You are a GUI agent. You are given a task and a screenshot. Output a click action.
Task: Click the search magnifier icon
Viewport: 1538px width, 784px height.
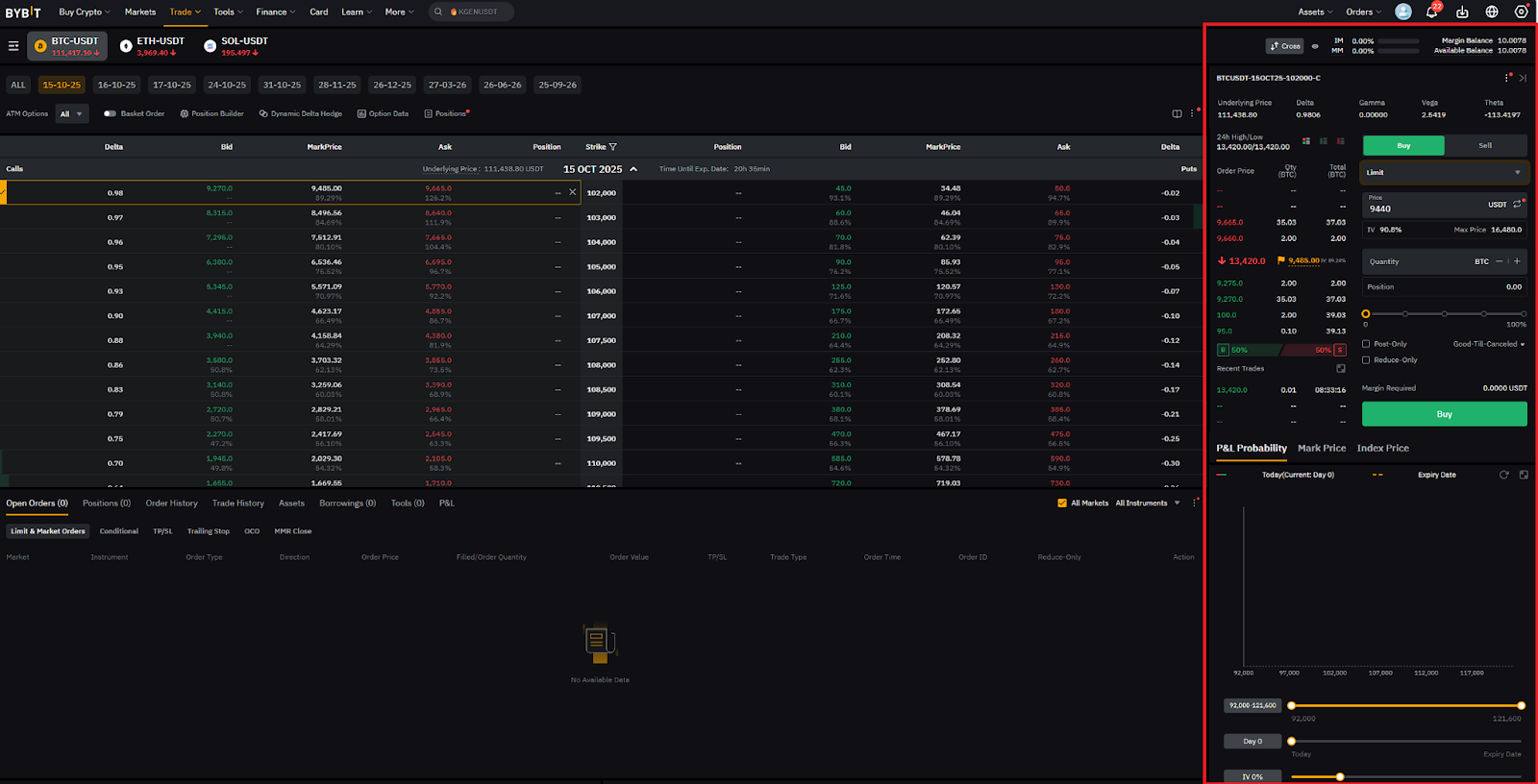pos(438,12)
